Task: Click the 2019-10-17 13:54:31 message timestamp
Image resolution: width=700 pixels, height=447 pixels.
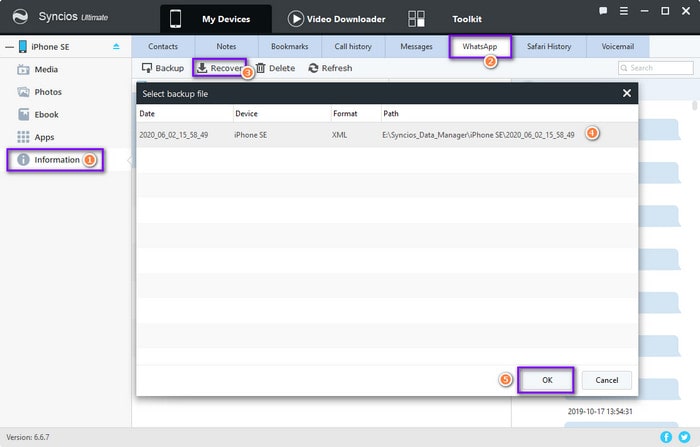Action: tap(600, 411)
